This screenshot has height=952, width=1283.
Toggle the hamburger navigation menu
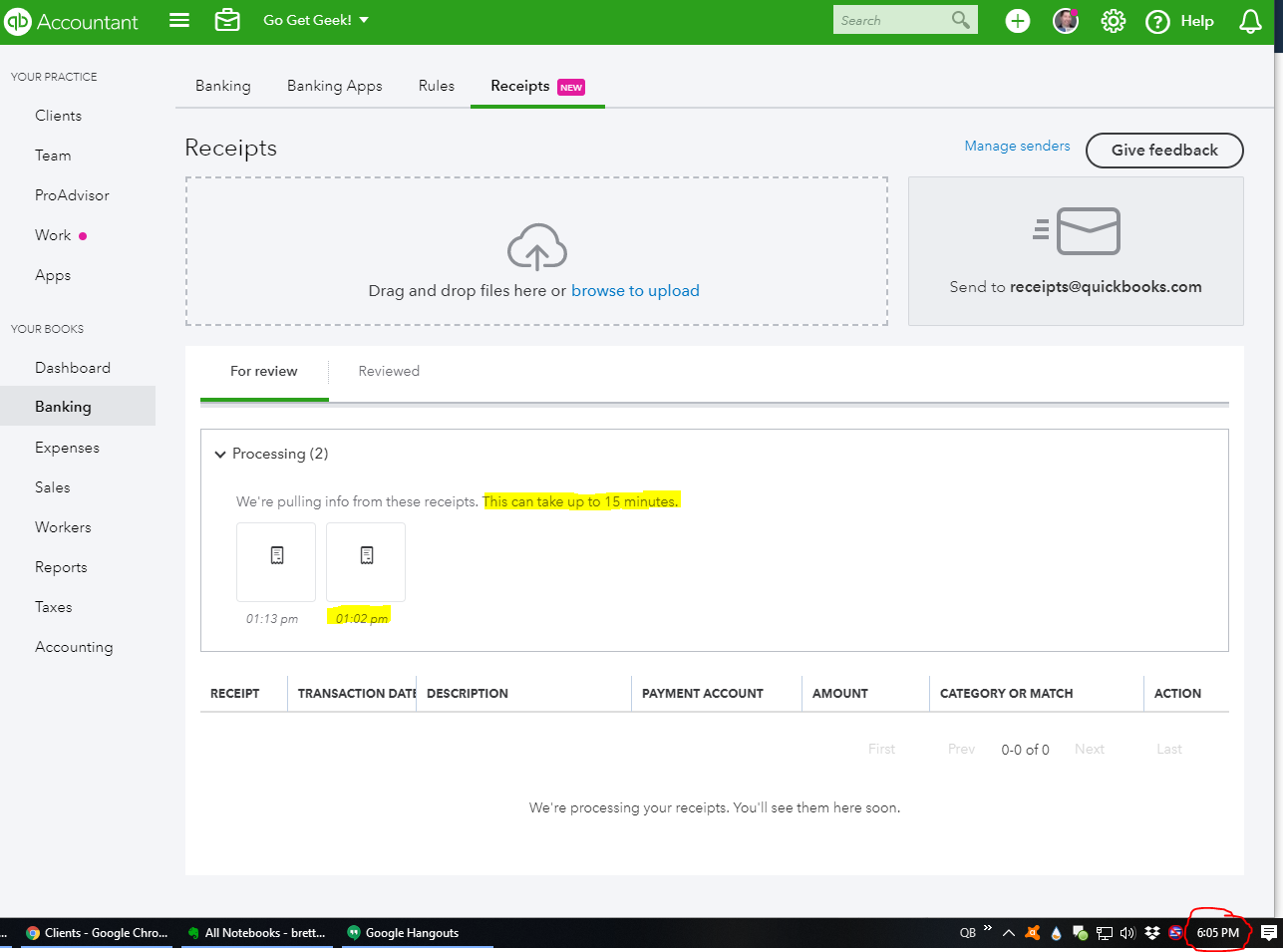tap(179, 20)
